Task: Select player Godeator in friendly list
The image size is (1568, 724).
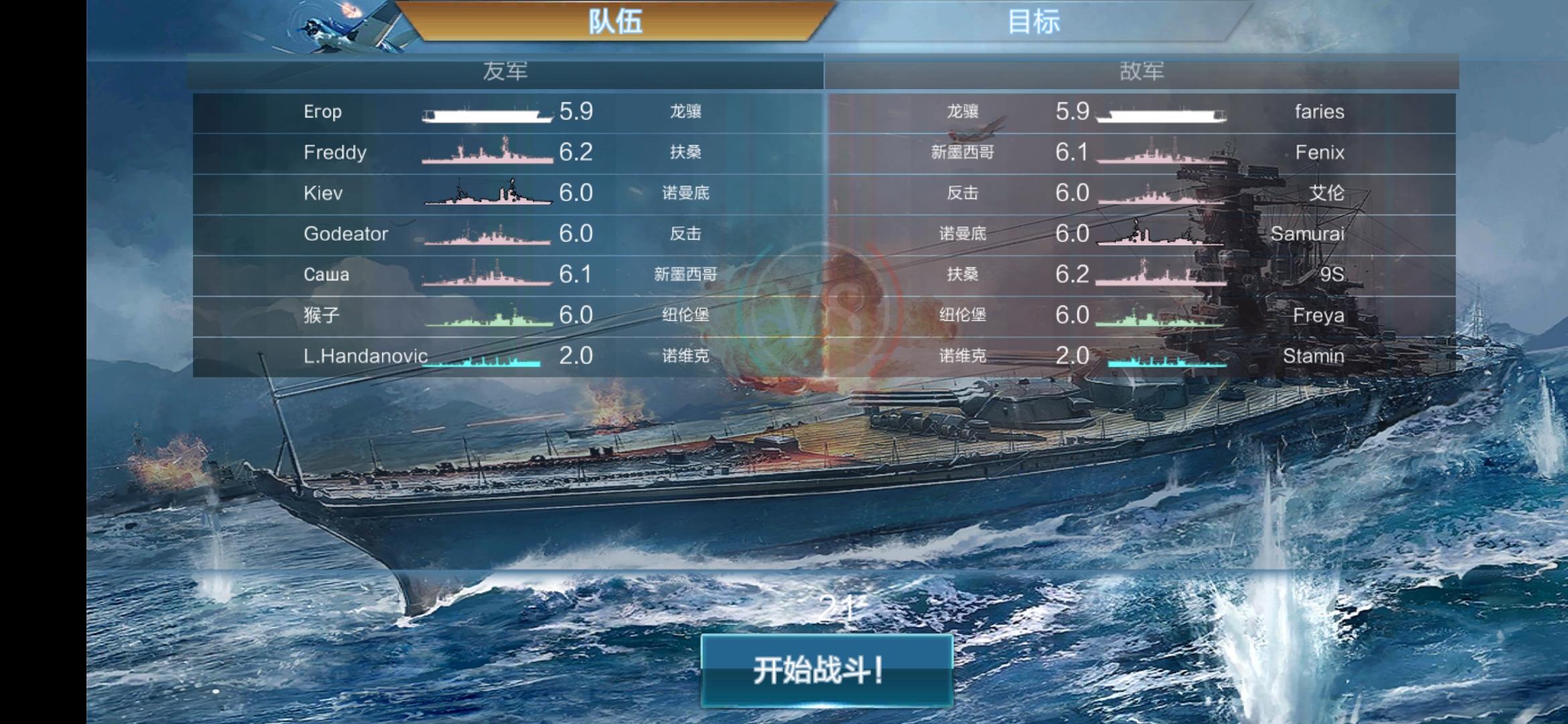Action: tap(507, 235)
